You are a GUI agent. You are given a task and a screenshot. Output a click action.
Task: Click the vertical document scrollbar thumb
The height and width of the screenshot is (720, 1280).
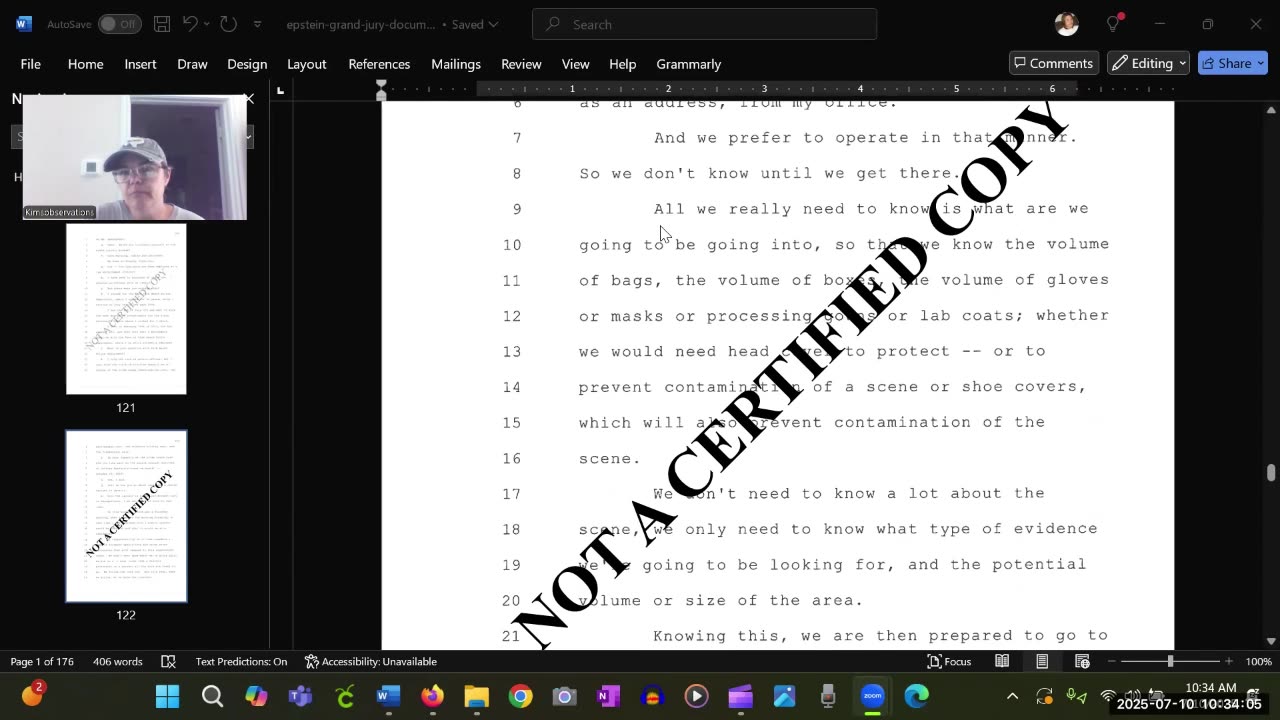coord(1271,472)
